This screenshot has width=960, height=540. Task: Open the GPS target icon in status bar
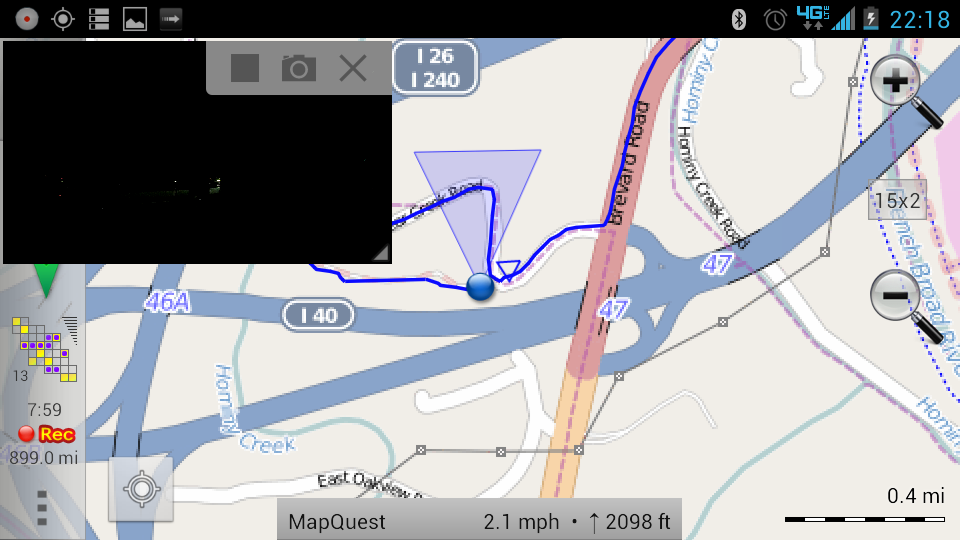click(x=62, y=19)
